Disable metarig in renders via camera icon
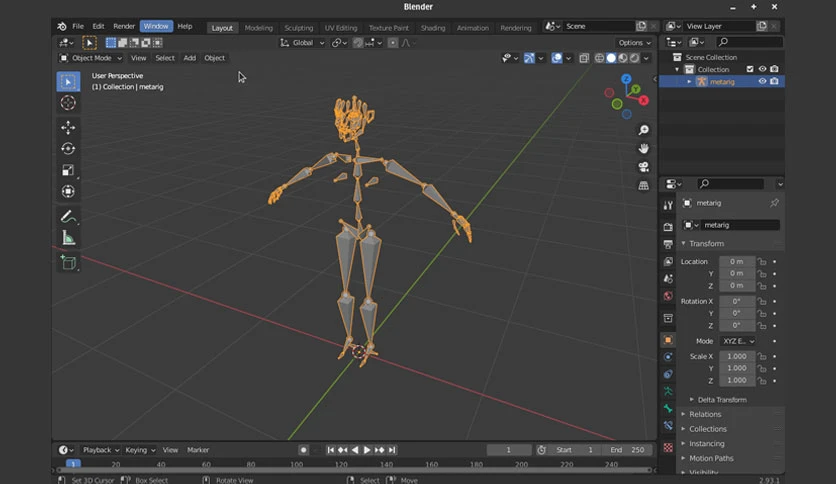This screenshot has width=836, height=484. click(x=774, y=82)
